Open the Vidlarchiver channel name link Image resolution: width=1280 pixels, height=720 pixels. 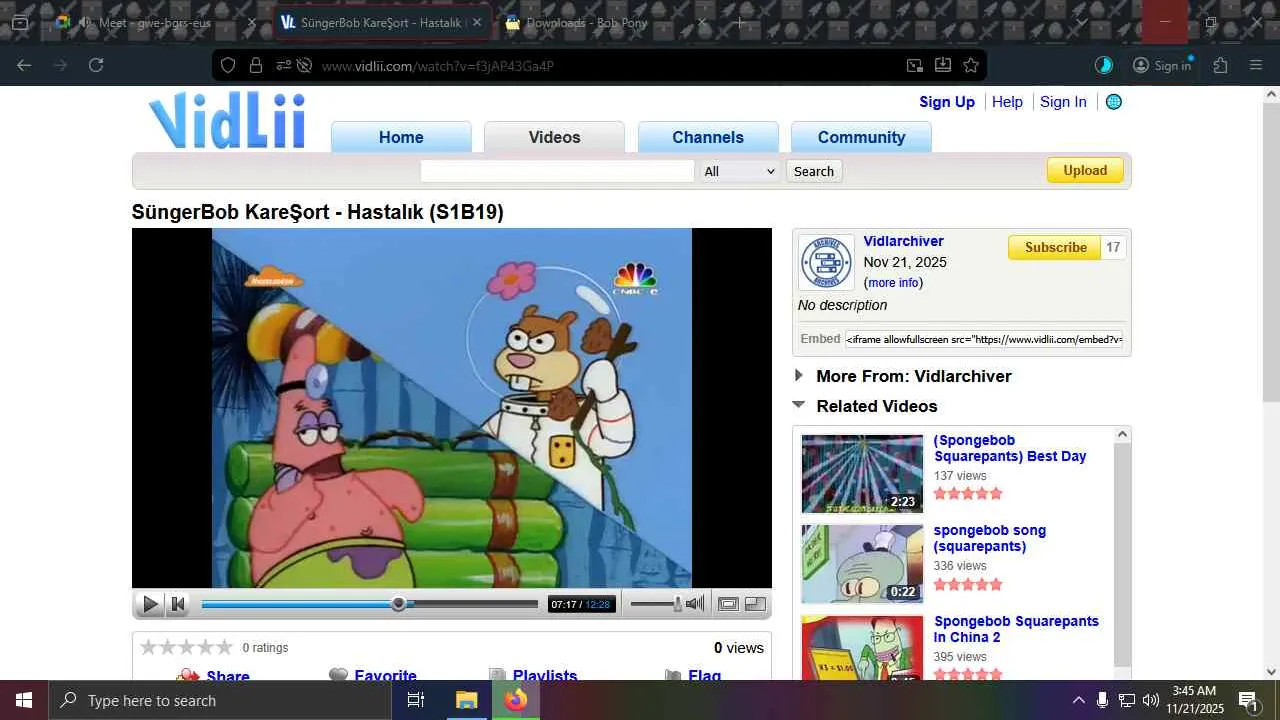903,241
